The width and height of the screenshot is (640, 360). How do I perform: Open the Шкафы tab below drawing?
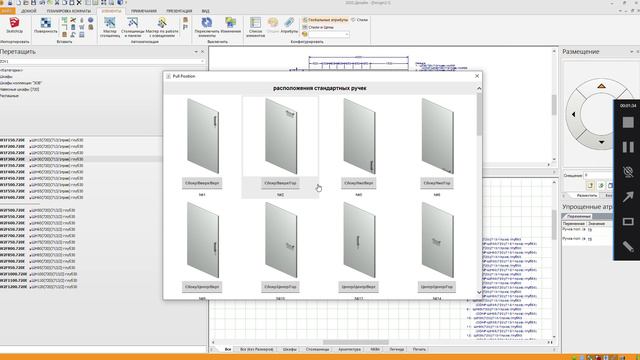tap(290, 349)
